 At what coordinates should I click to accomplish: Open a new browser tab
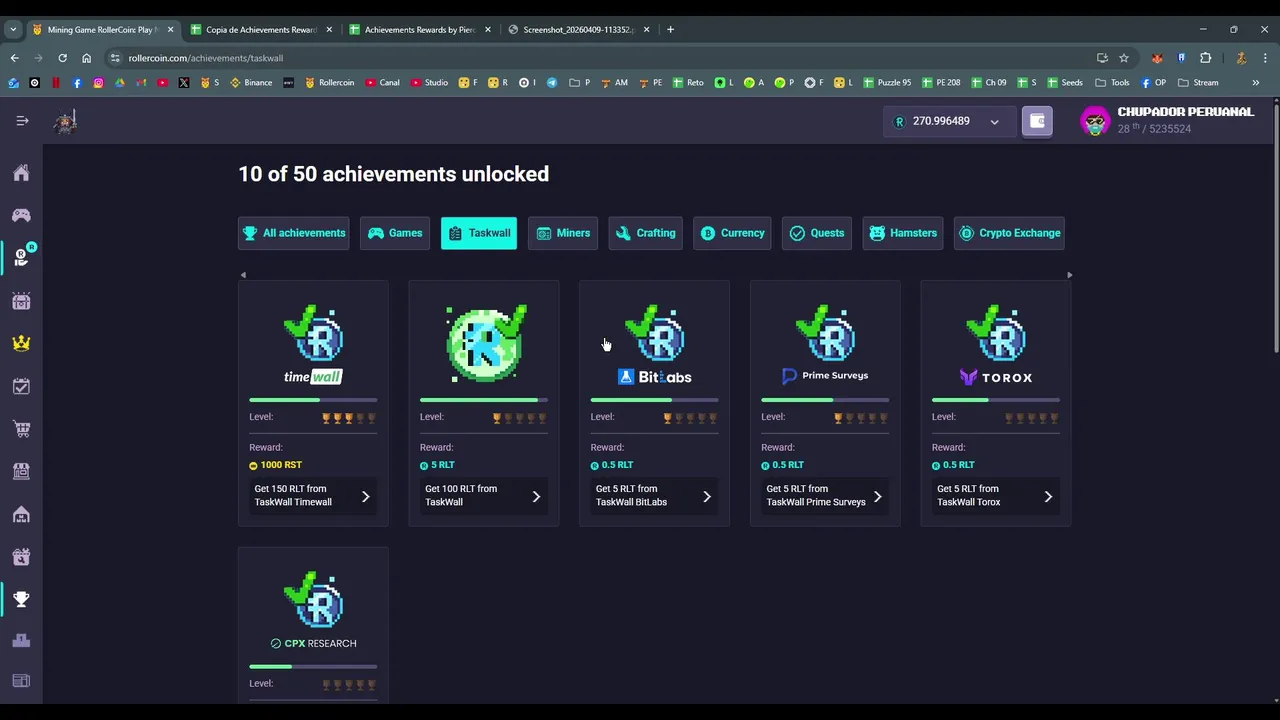[670, 29]
